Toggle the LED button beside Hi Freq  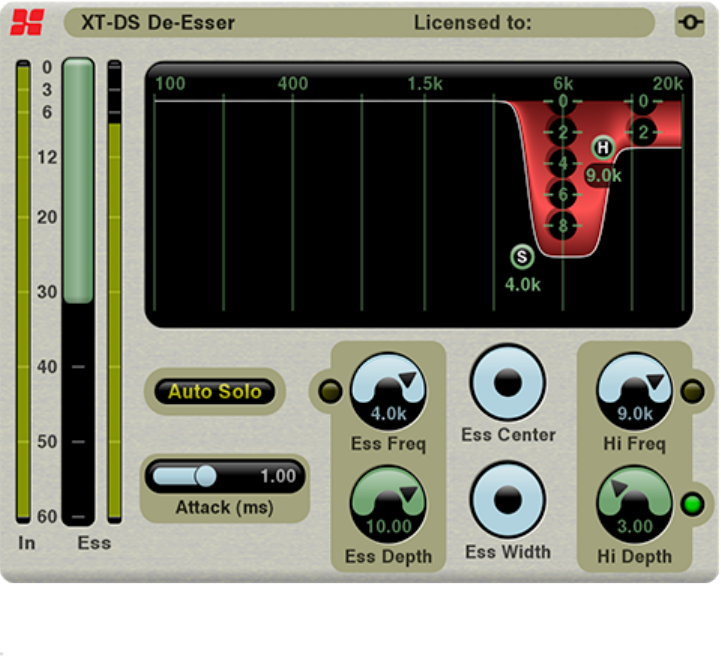pos(692,391)
